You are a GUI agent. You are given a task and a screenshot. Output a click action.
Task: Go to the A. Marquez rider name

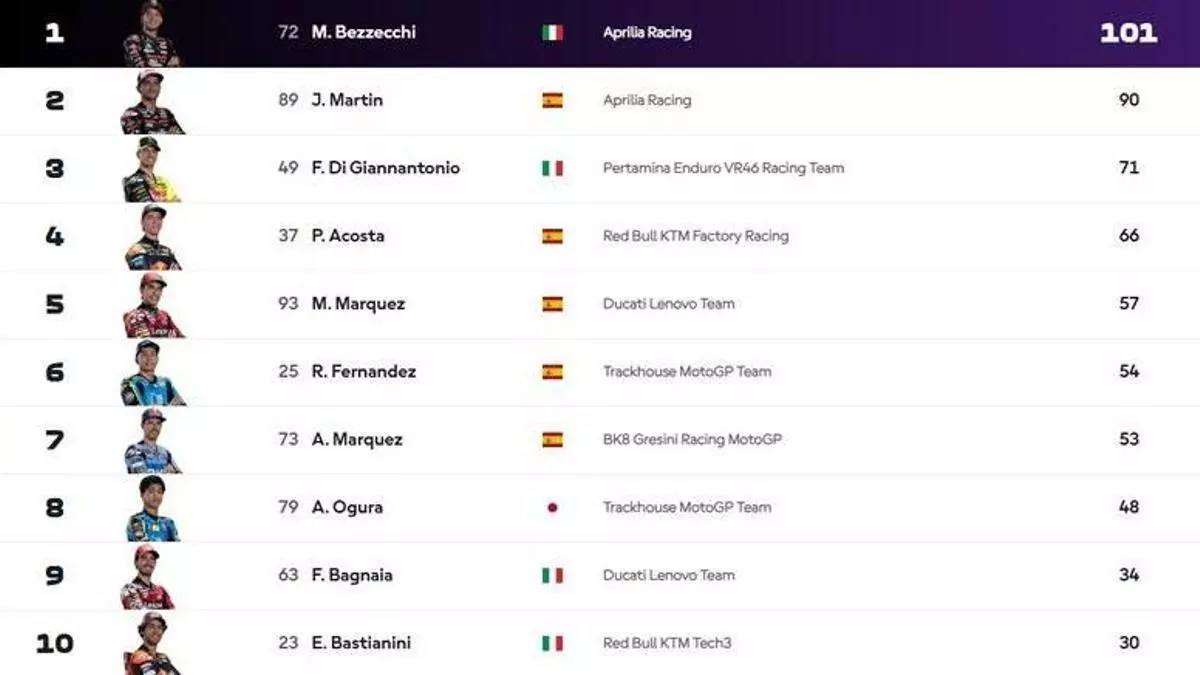coord(358,439)
